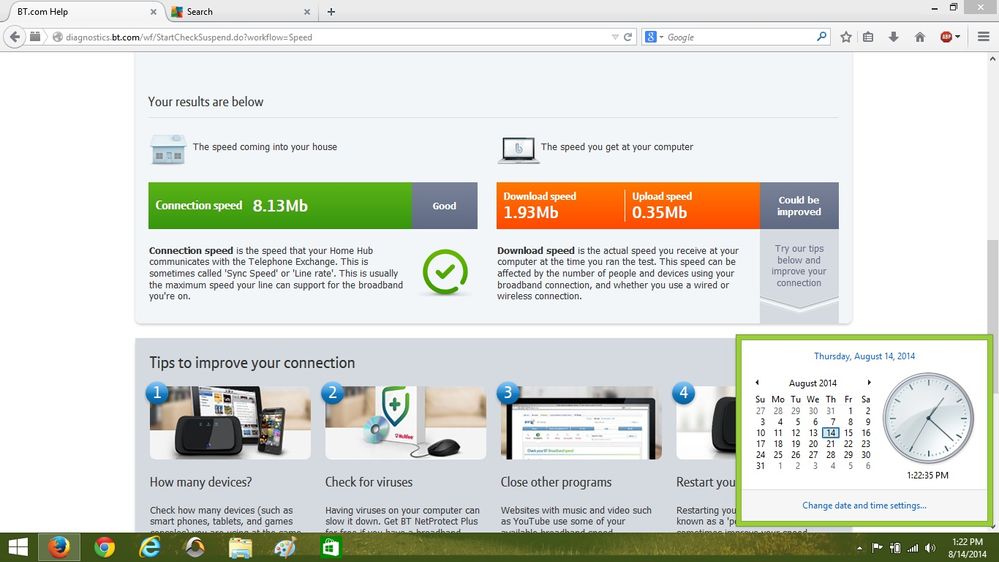Open the bookmarks list icon
This screenshot has height=562, width=999.
pyautogui.click(x=868, y=37)
